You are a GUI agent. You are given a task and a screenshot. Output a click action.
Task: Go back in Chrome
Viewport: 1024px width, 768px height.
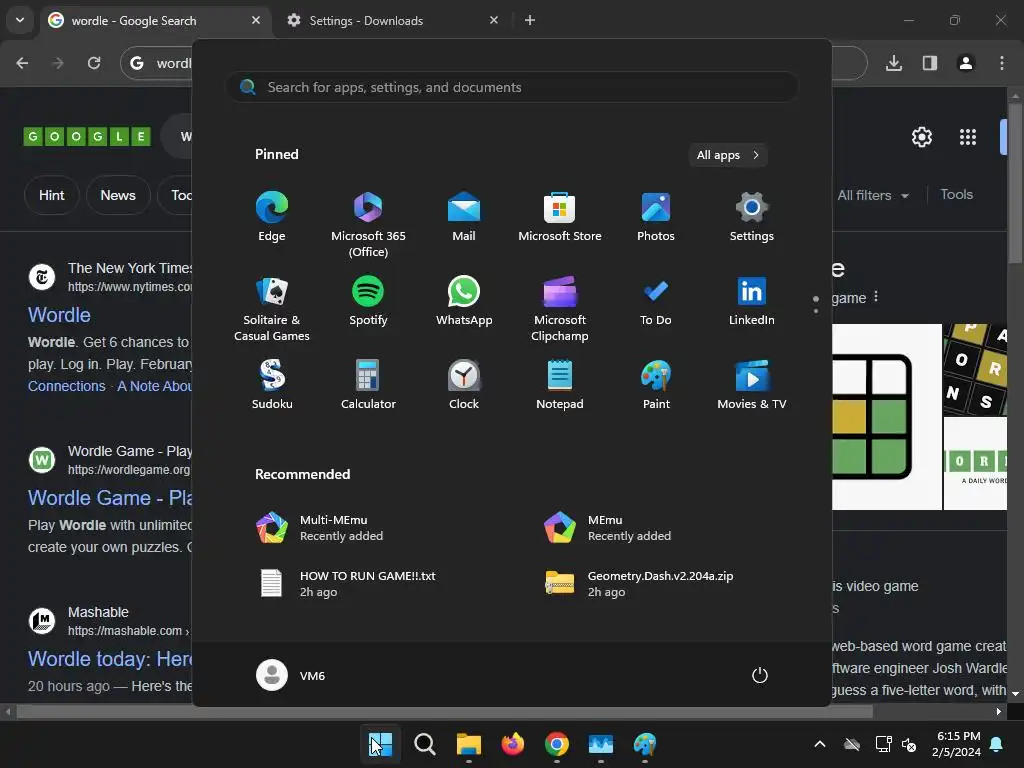pos(22,63)
